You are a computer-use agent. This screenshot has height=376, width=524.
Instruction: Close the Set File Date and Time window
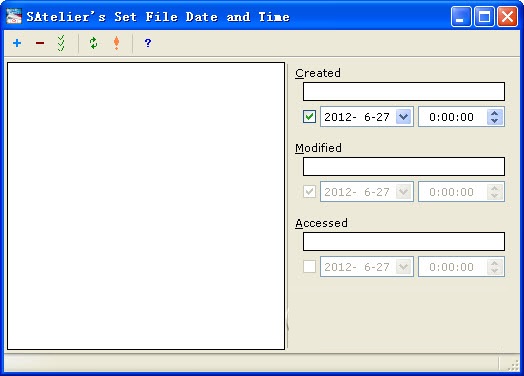pos(507,16)
